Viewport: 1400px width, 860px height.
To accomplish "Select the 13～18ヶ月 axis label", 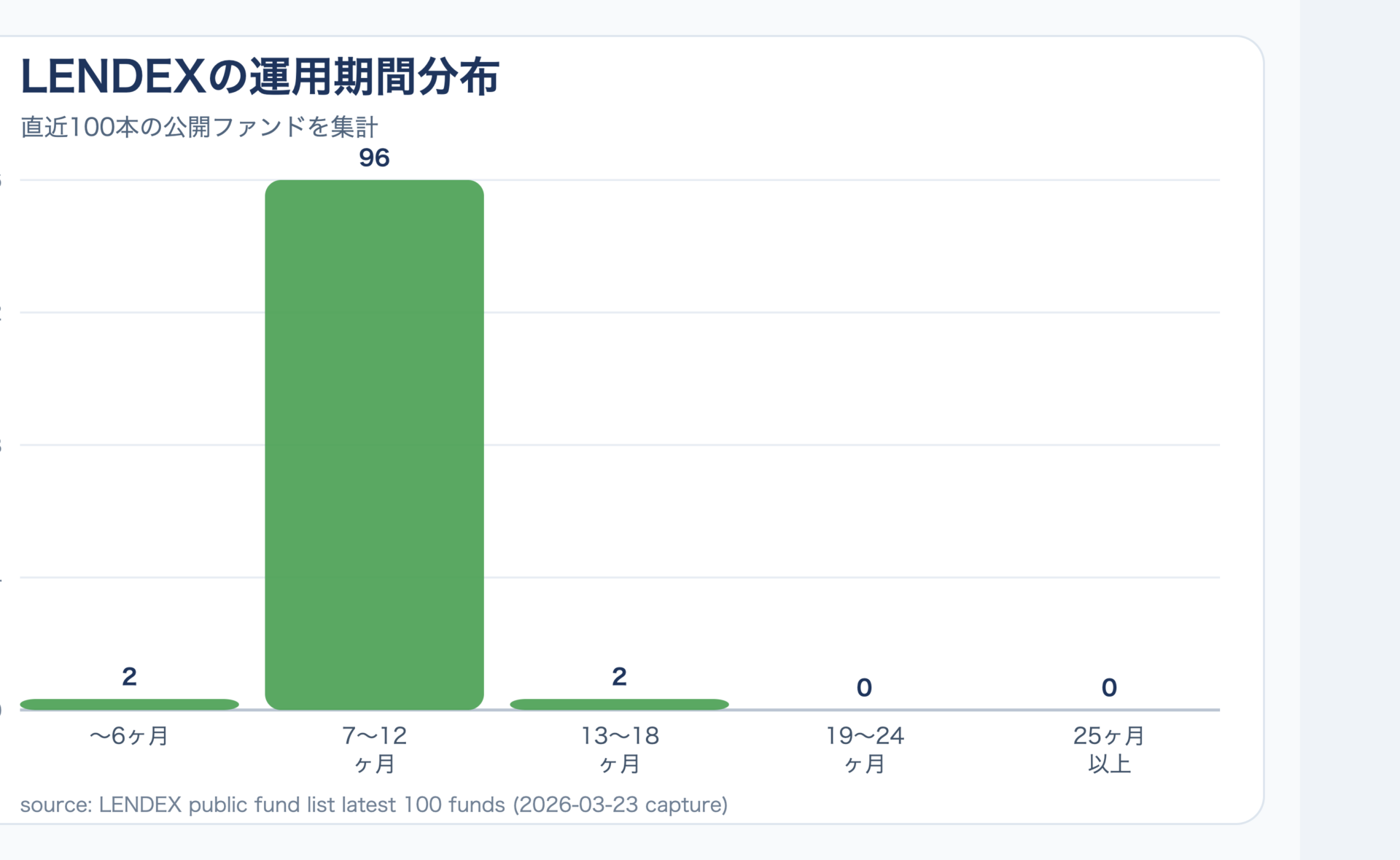I will point(619,749).
